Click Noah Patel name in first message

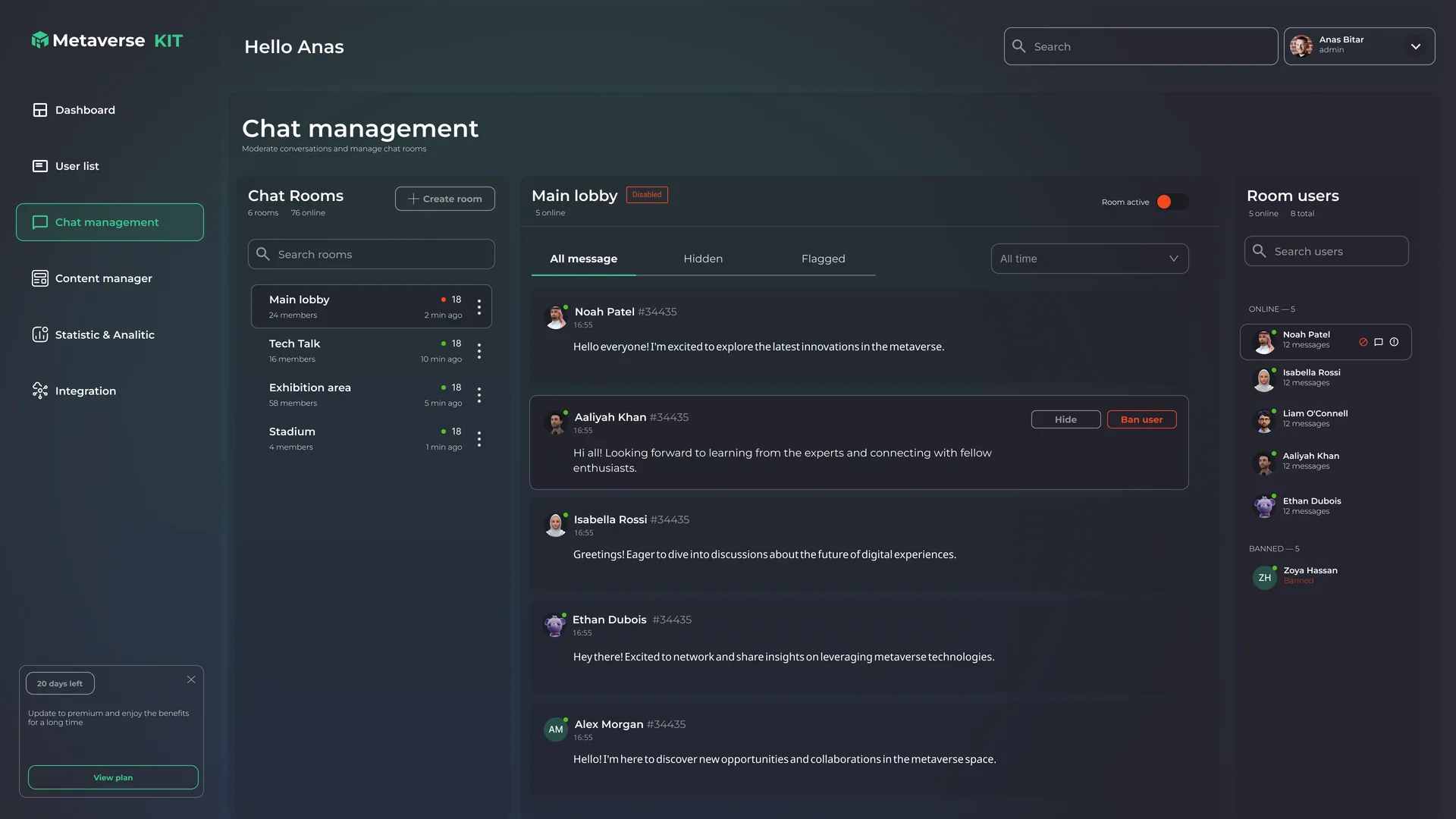coord(604,312)
